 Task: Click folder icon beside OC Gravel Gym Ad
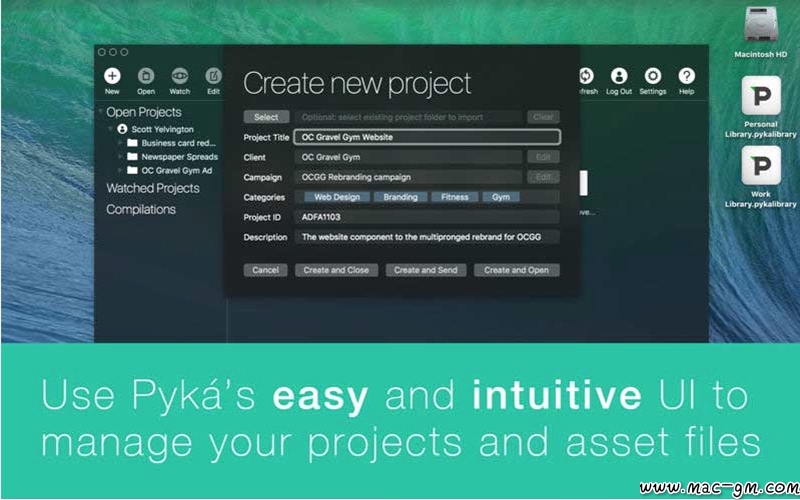(x=132, y=170)
